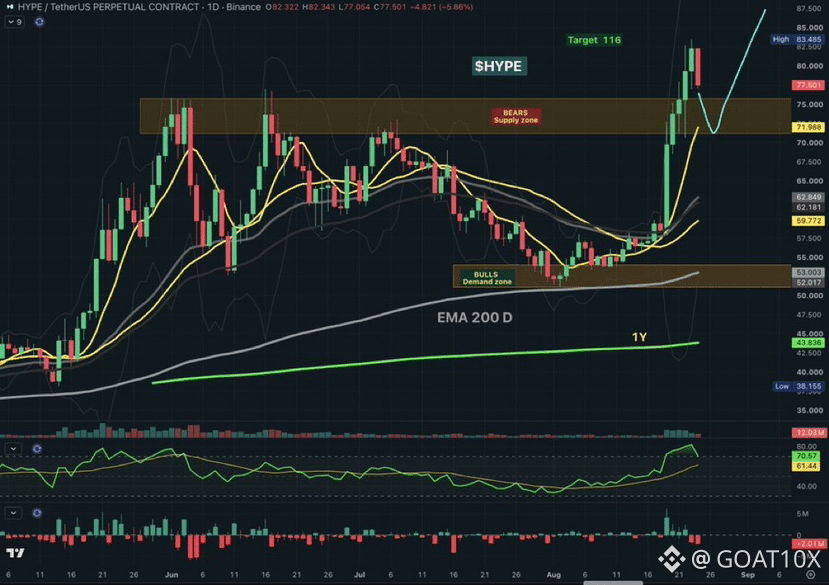The image size is (829, 585).
Task: Select the 'BULLS Demand zone' label
Action: pyautogui.click(x=486, y=278)
